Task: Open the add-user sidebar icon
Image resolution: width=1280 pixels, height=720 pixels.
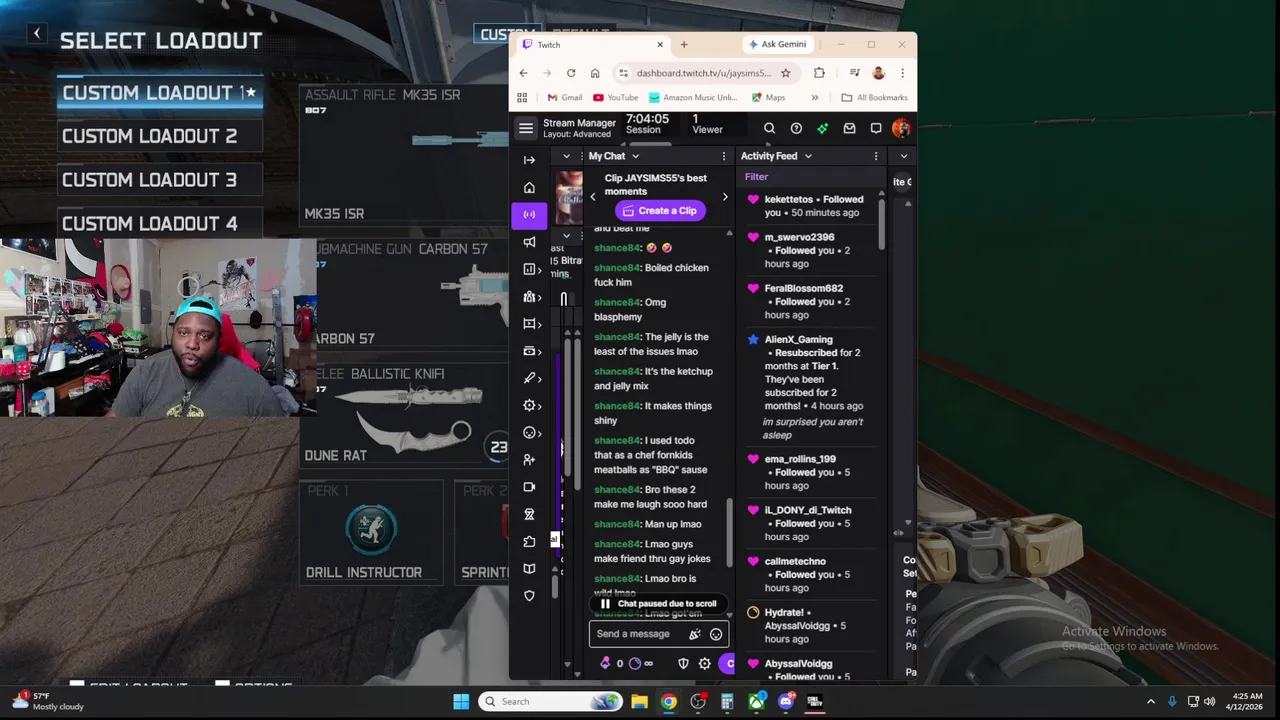Action: coord(529,460)
